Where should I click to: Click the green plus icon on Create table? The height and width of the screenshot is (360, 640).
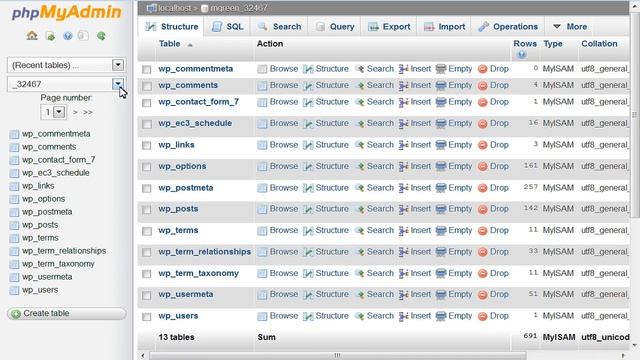(x=16, y=314)
